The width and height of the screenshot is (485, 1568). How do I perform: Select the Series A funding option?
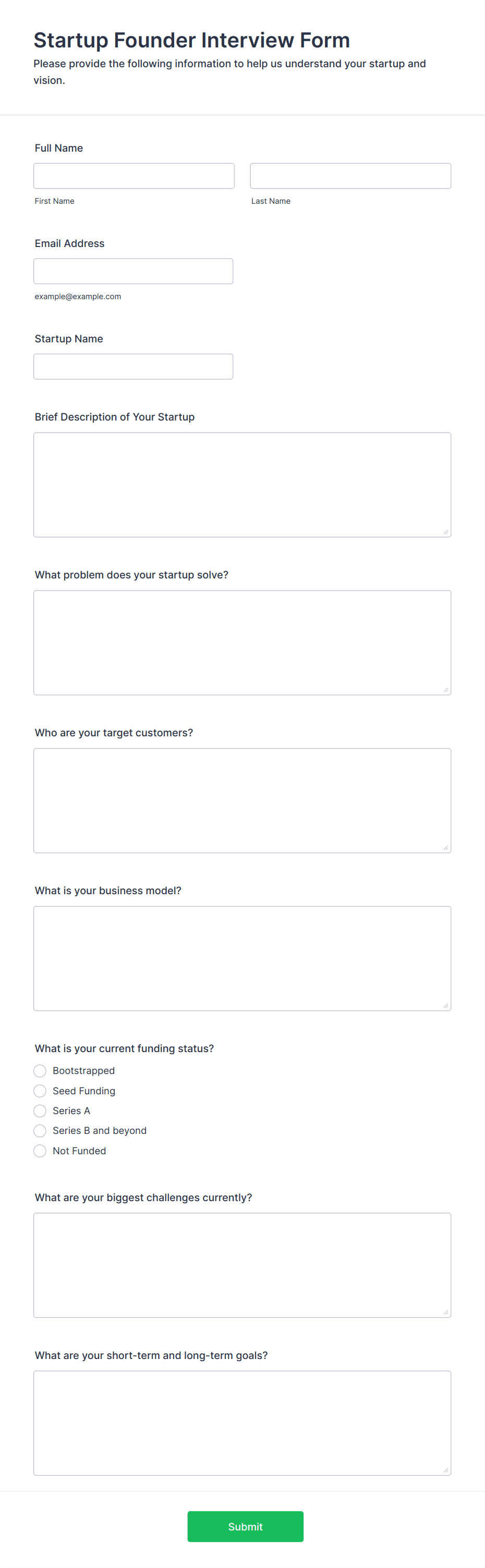40,1111
